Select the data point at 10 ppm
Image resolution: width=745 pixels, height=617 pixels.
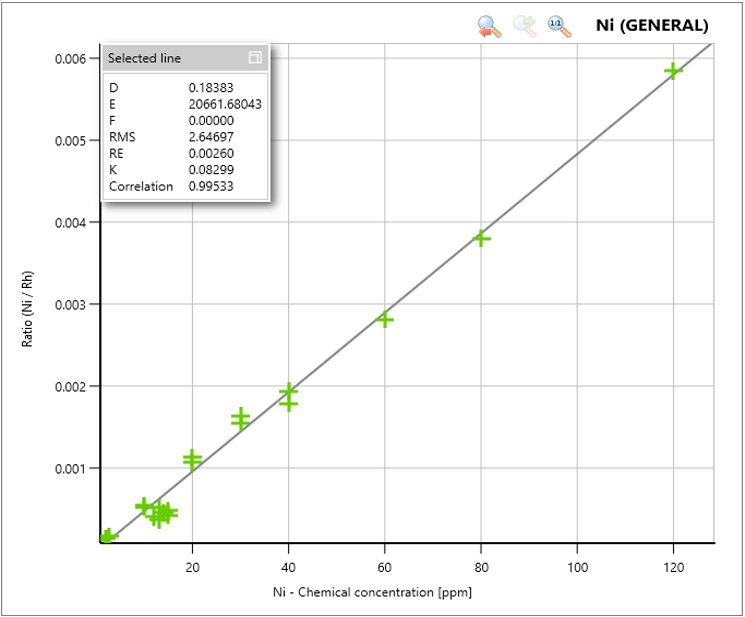tap(144, 506)
